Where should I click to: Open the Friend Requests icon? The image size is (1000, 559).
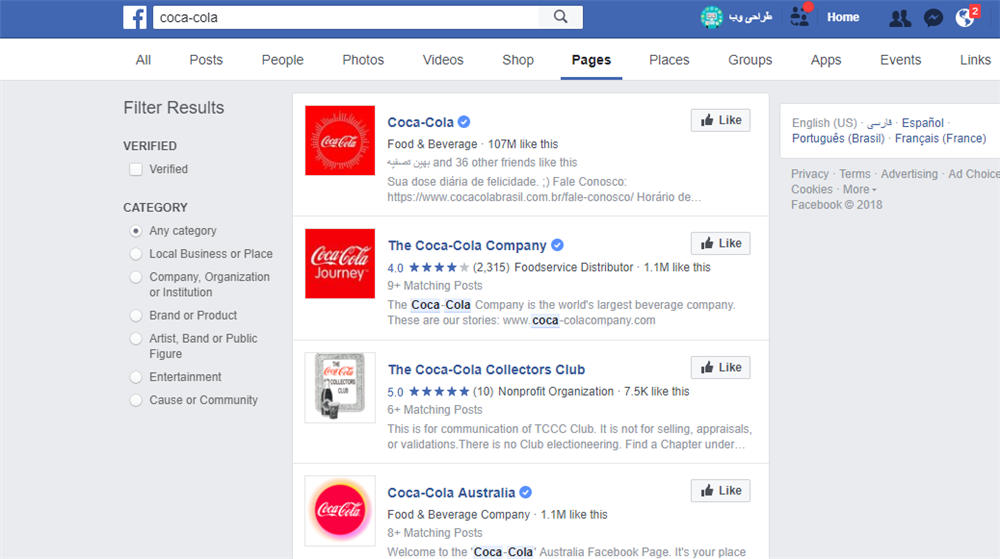click(900, 18)
